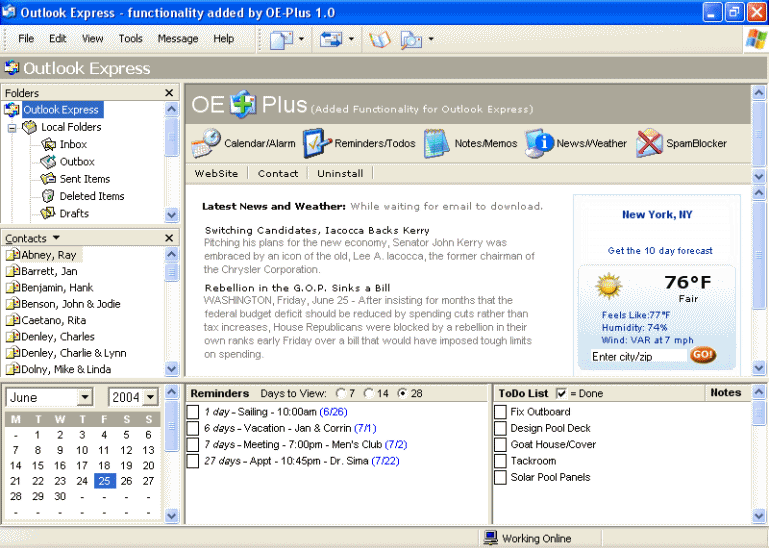Open the Help menu
The height and width of the screenshot is (548, 769).
pos(224,39)
